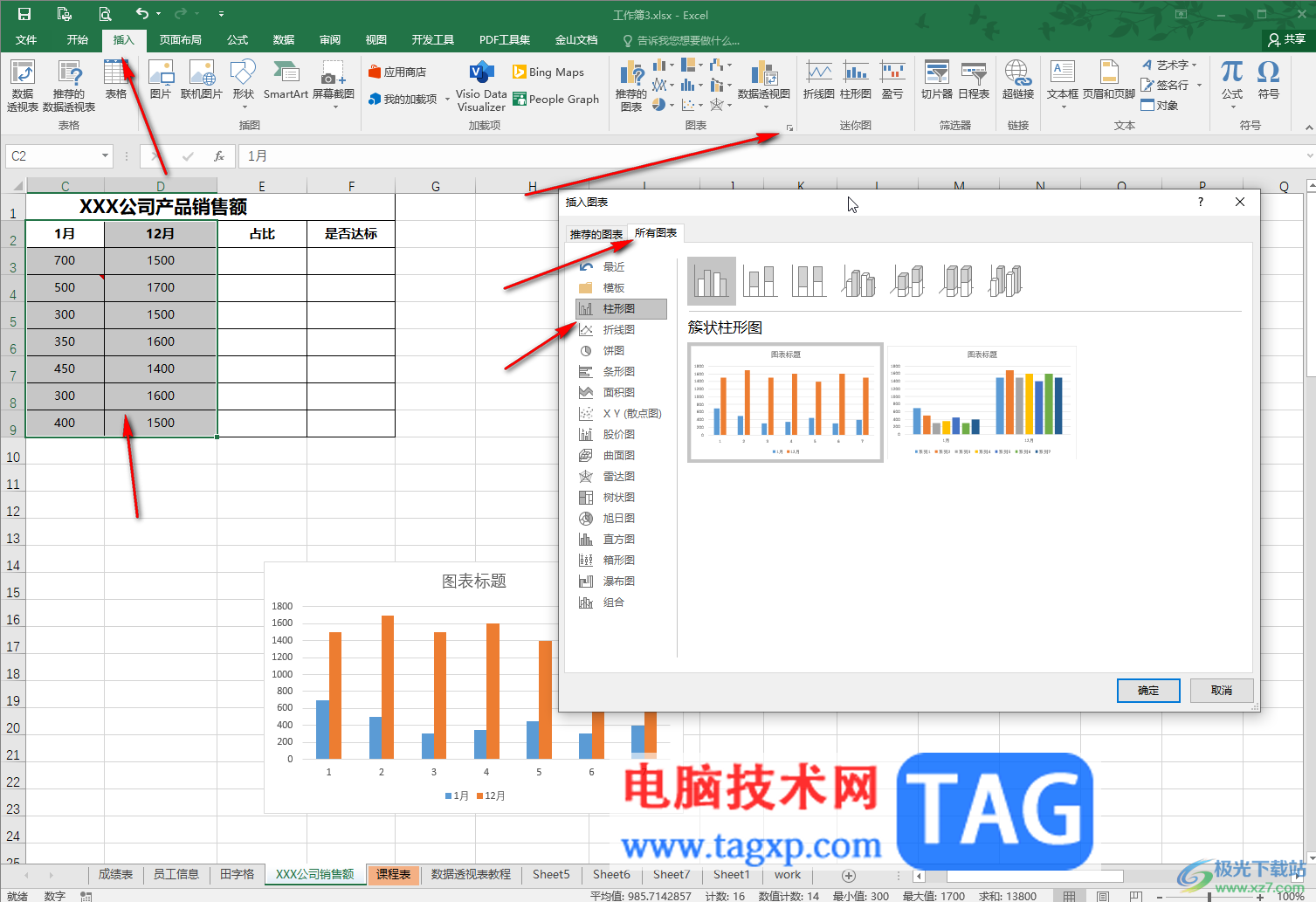Select the first clustered column preview thumbnail
1316x902 pixels.
tap(785, 403)
